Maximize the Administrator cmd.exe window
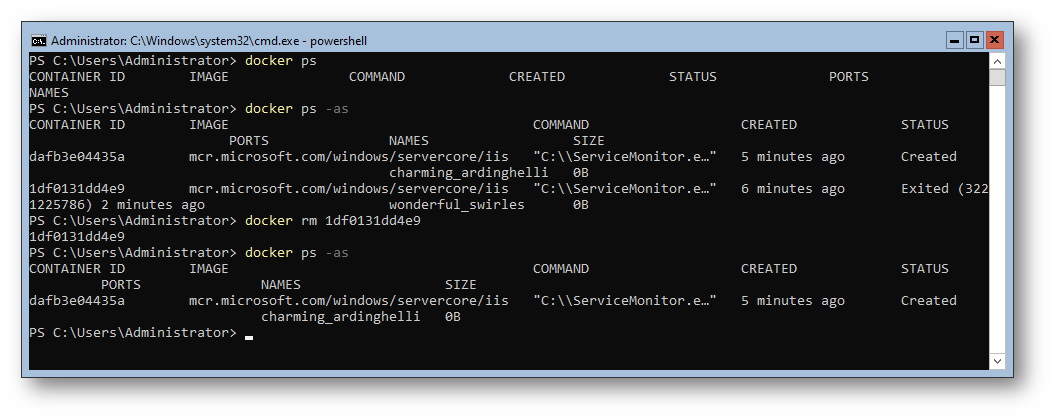 (975, 40)
